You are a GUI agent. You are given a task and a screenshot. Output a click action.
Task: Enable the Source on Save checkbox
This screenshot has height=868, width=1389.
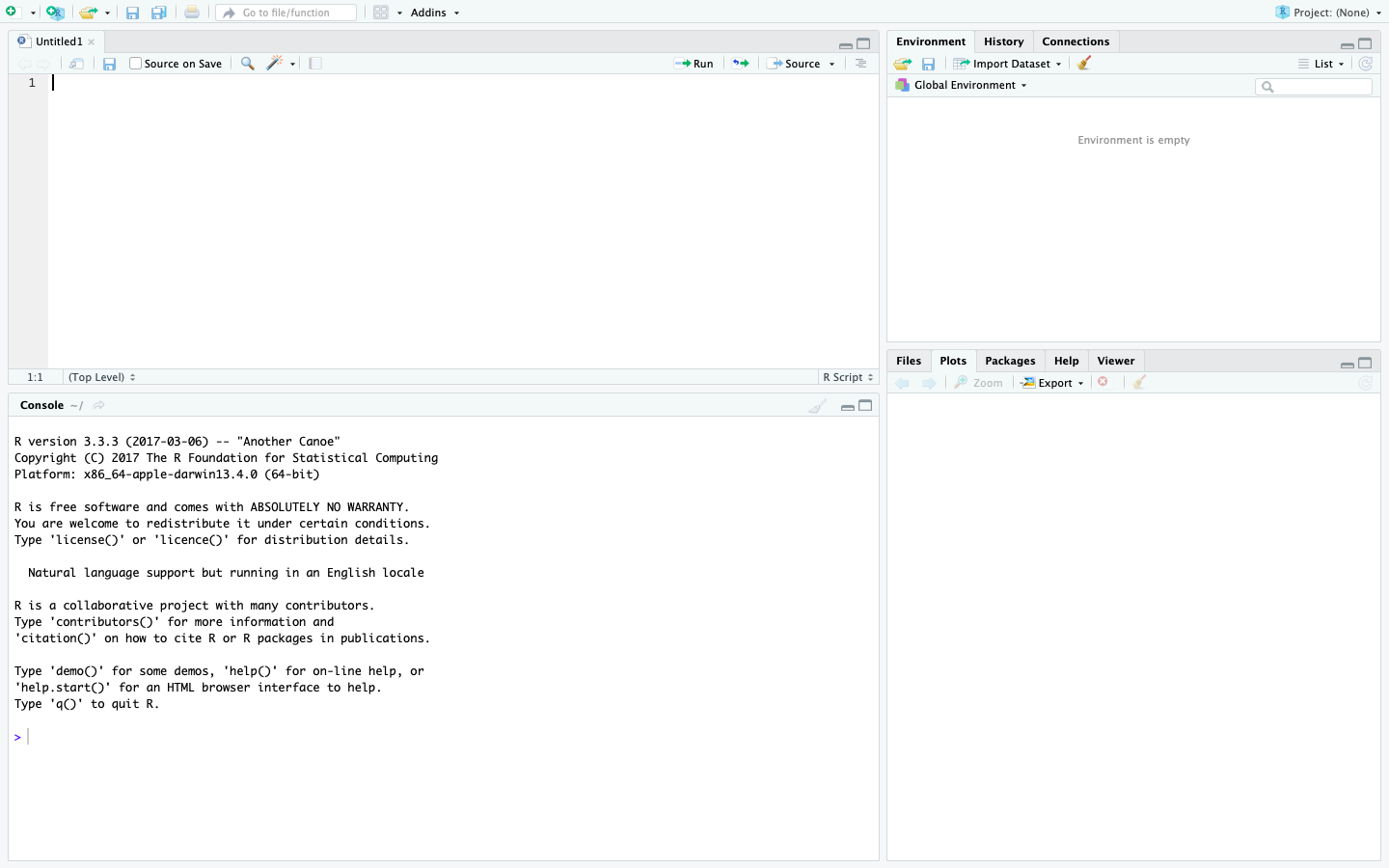click(136, 64)
